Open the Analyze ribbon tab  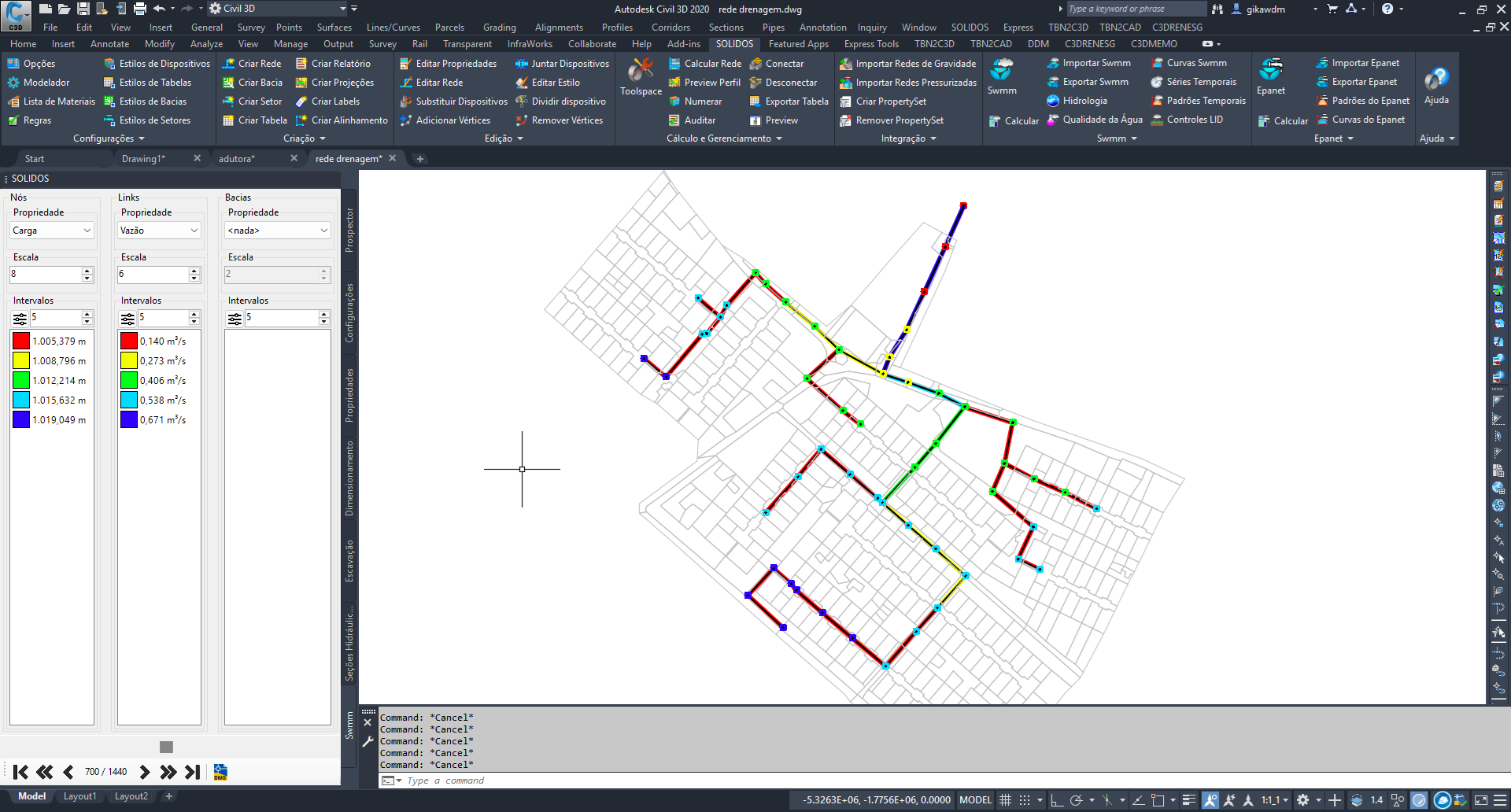(206, 44)
